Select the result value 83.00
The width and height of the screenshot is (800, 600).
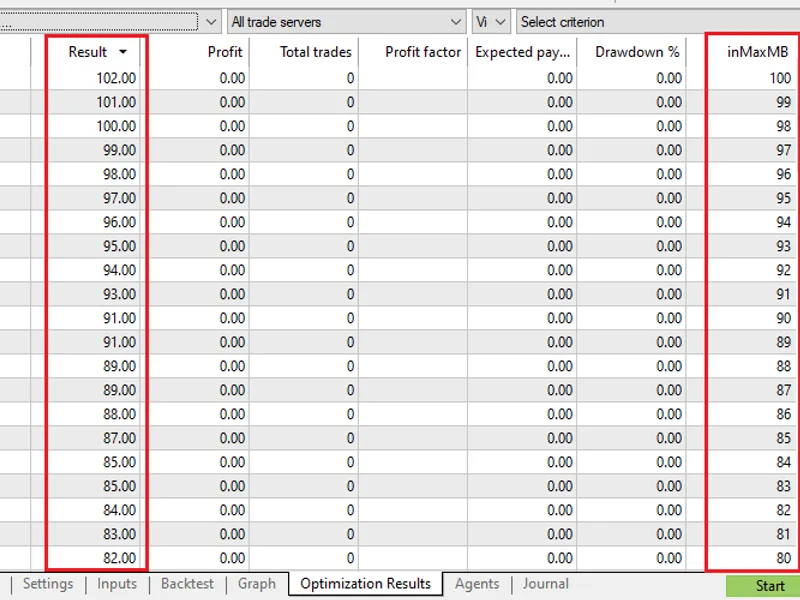[119, 534]
